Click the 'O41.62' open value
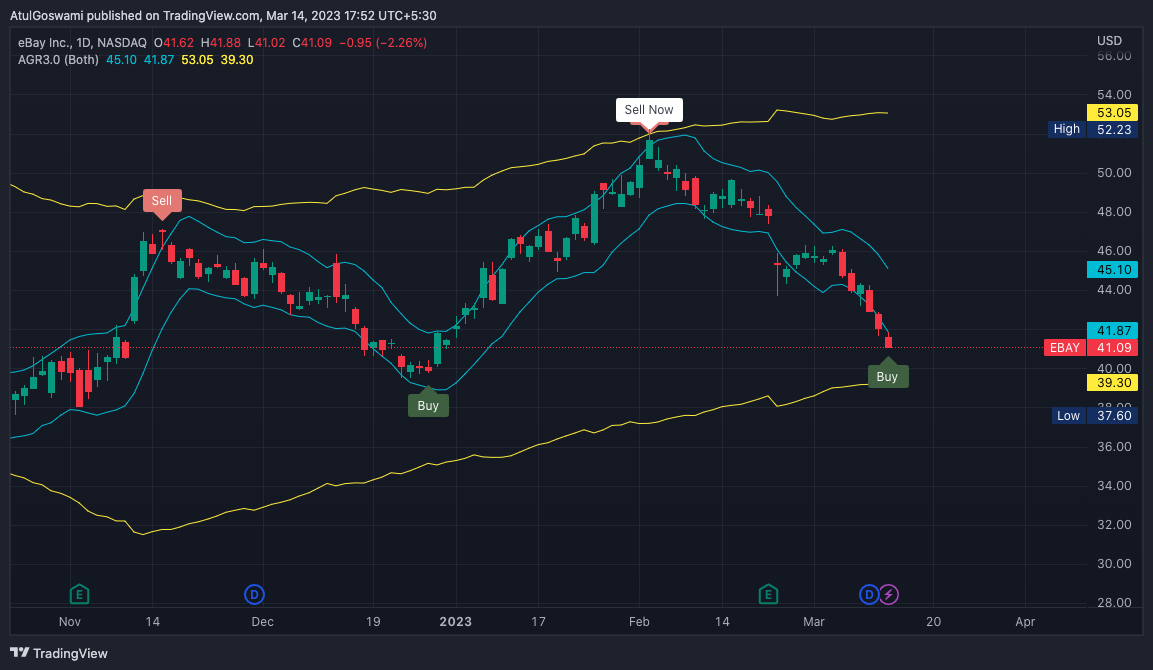1153x670 pixels. pos(174,43)
